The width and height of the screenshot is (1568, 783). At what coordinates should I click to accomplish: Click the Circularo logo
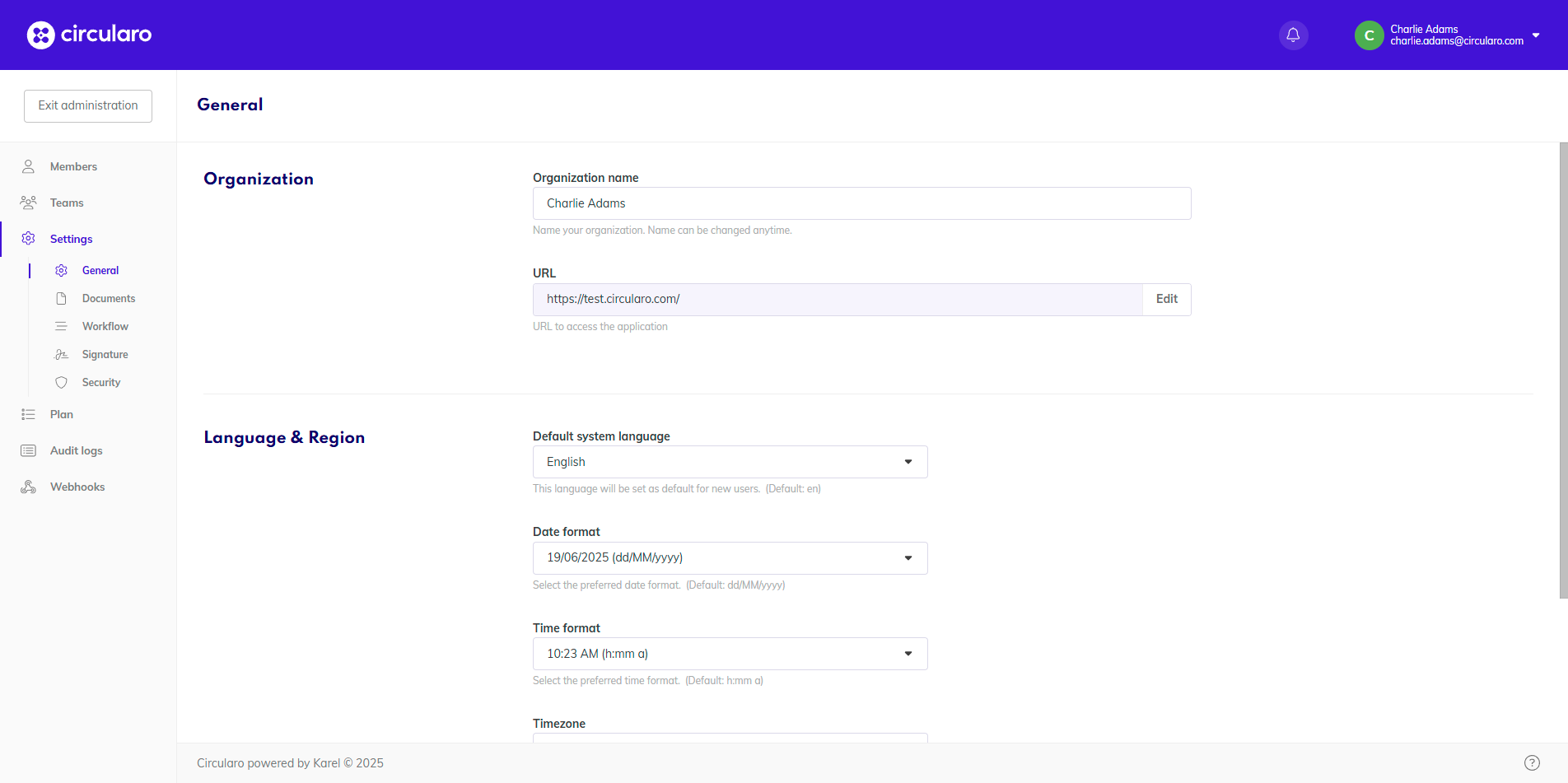tap(89, 35)
